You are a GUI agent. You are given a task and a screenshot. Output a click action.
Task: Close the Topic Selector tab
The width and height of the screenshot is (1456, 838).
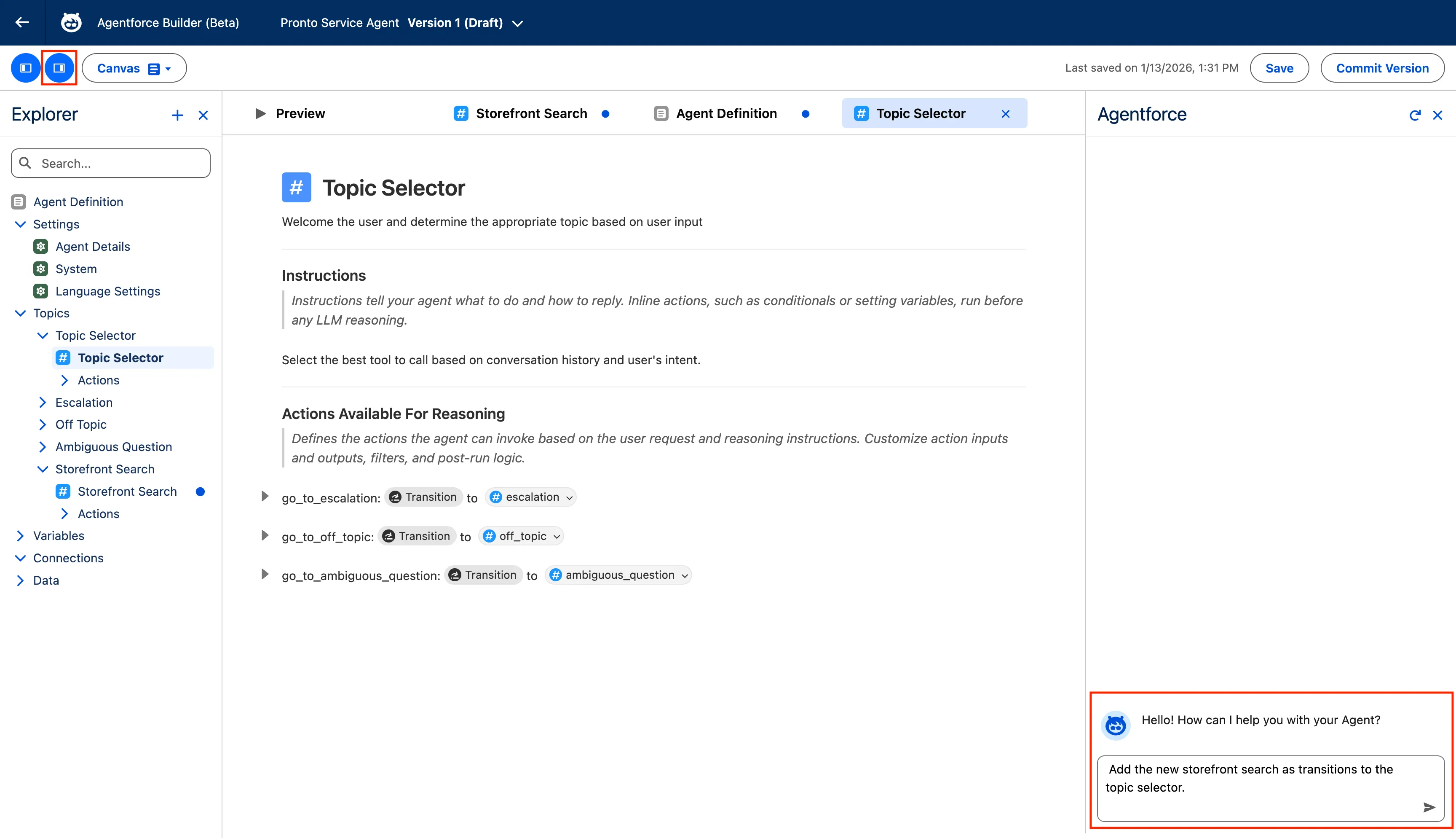(x=1005, y=114)
